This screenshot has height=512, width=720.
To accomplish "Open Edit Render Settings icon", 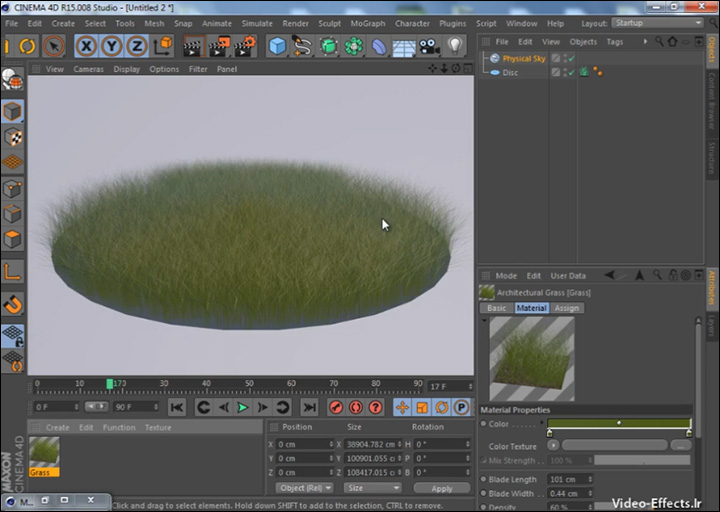I will [245, 46].
